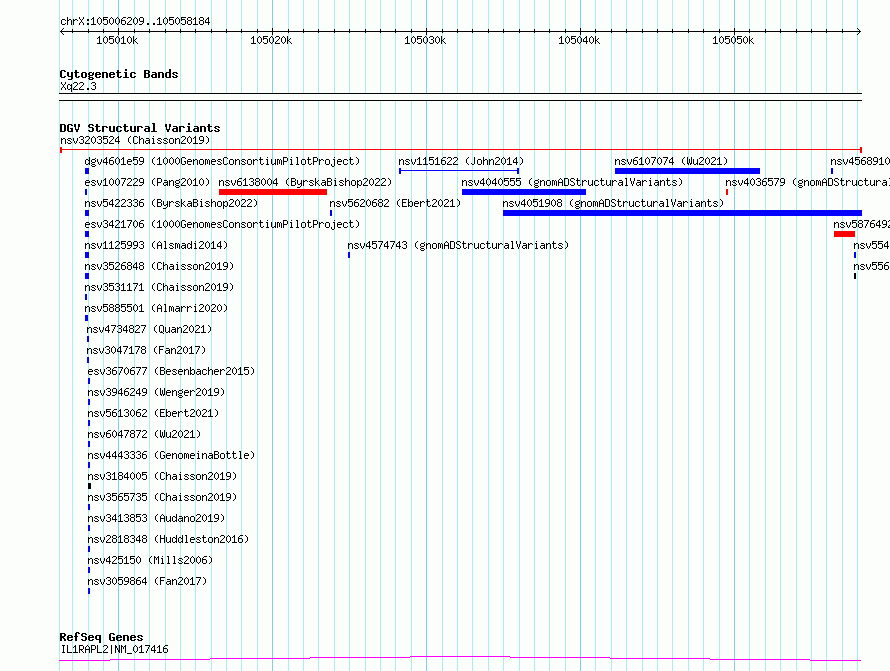The height and width of the screenshot is (671, 890).
Task: Click the nsv6107074 (Wu2021) label
Action: pyautogui.click(x=671, y=161)
